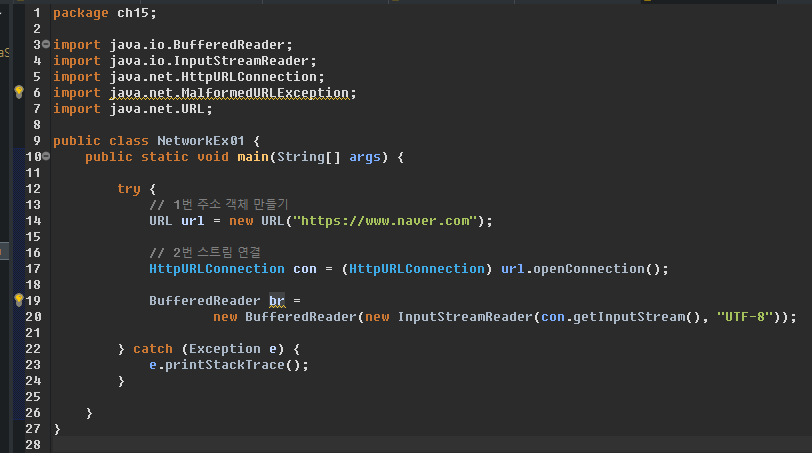Collapse the main method fold toggle on line 10
Image resolution: width=812 pixels, height=453 pixels.
click(46, 156)
